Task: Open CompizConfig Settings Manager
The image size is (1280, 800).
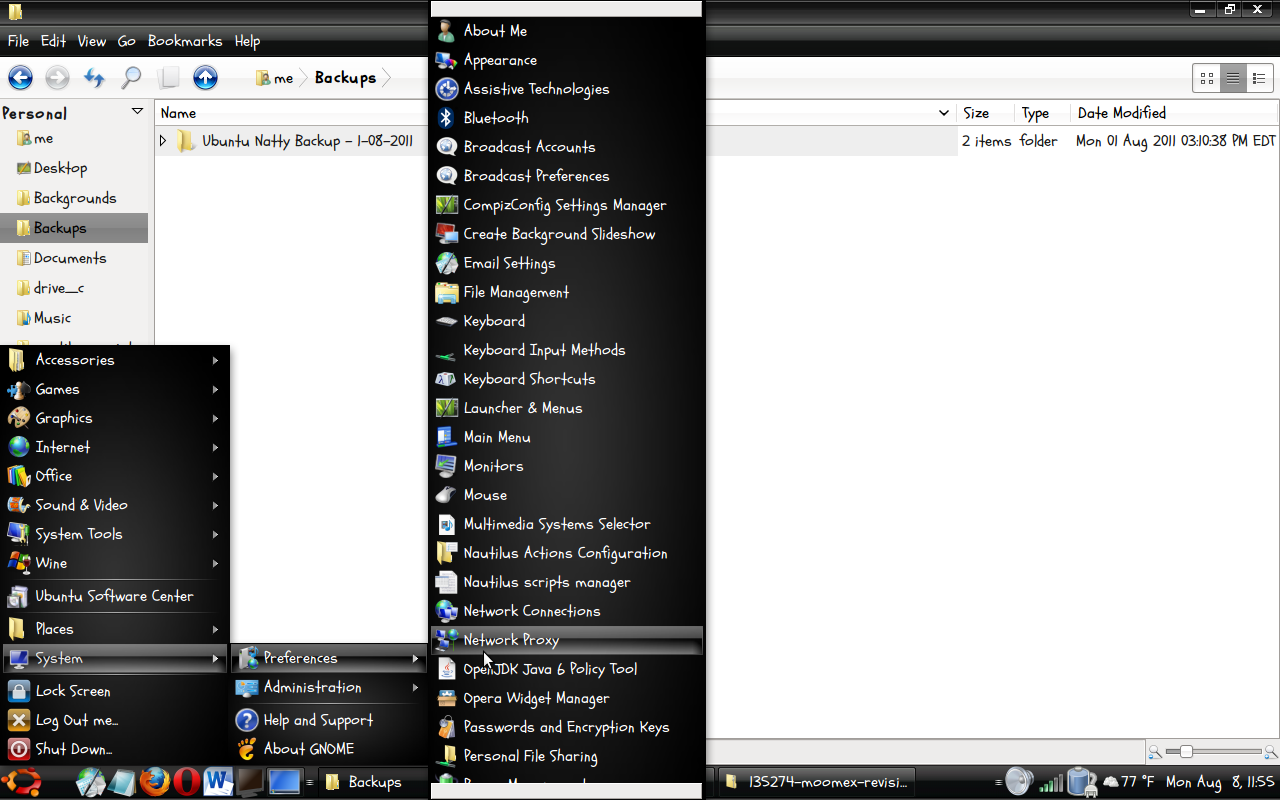Action: click(567, 205)
